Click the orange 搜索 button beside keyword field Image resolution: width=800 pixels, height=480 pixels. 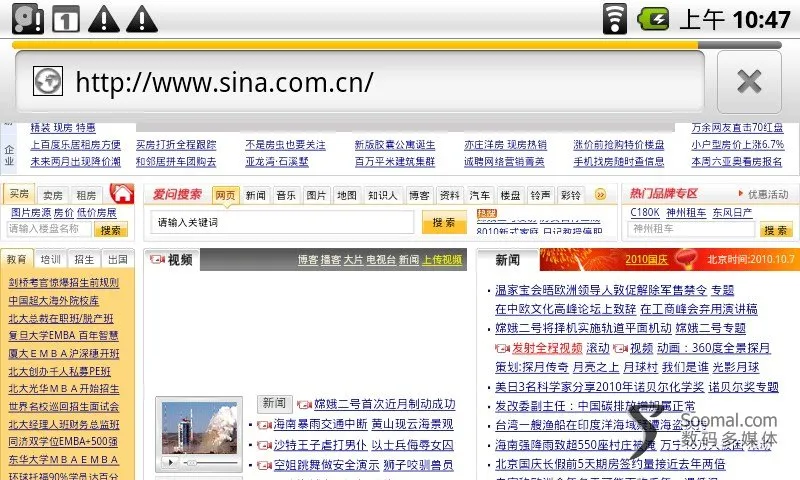coord(444,222)
